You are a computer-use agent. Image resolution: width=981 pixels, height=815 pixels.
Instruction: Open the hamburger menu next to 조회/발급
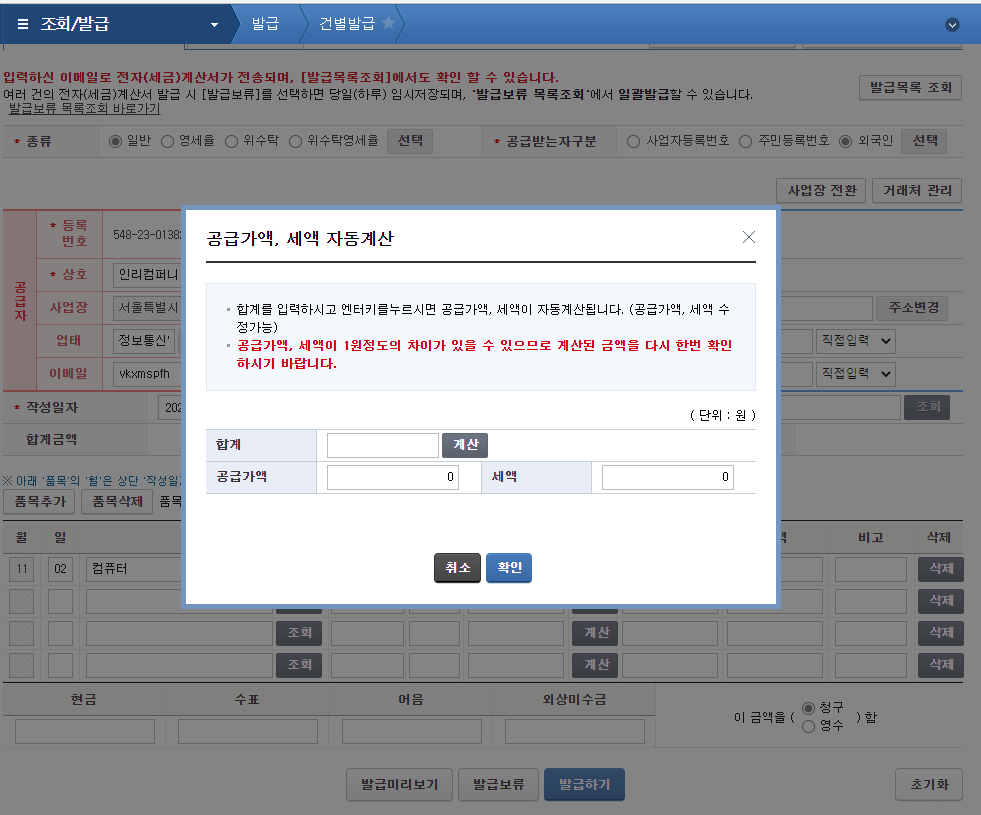(x=21, y=23)
